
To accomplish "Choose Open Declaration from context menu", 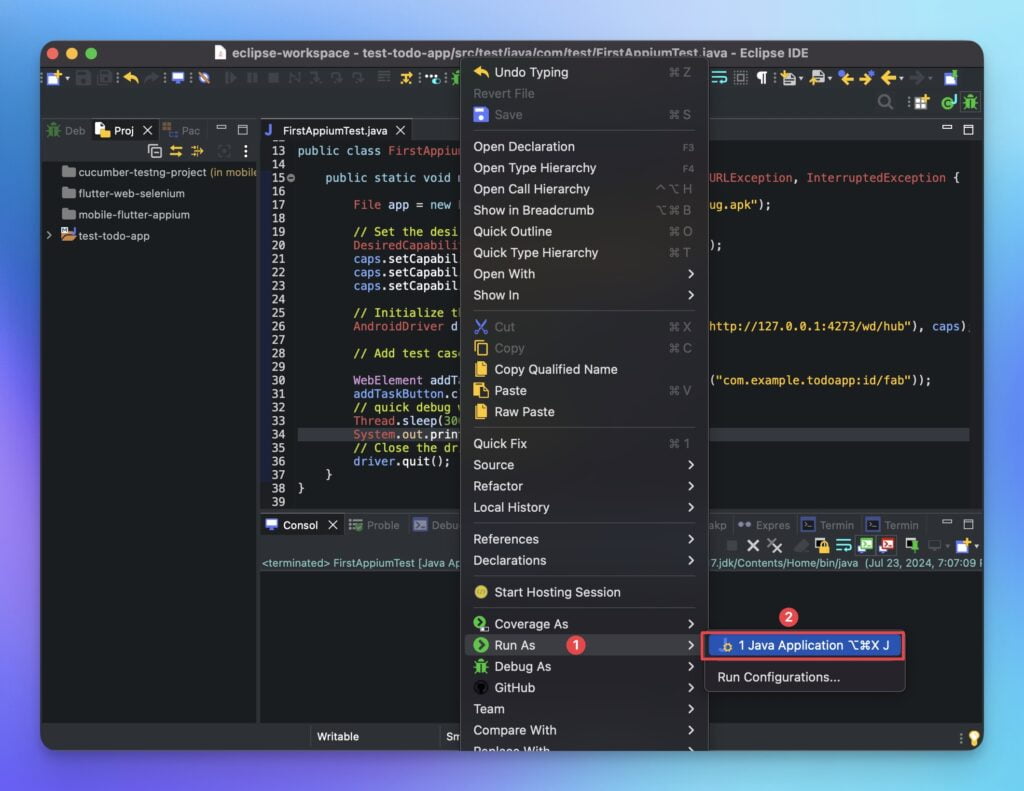I will pos(583,147).
